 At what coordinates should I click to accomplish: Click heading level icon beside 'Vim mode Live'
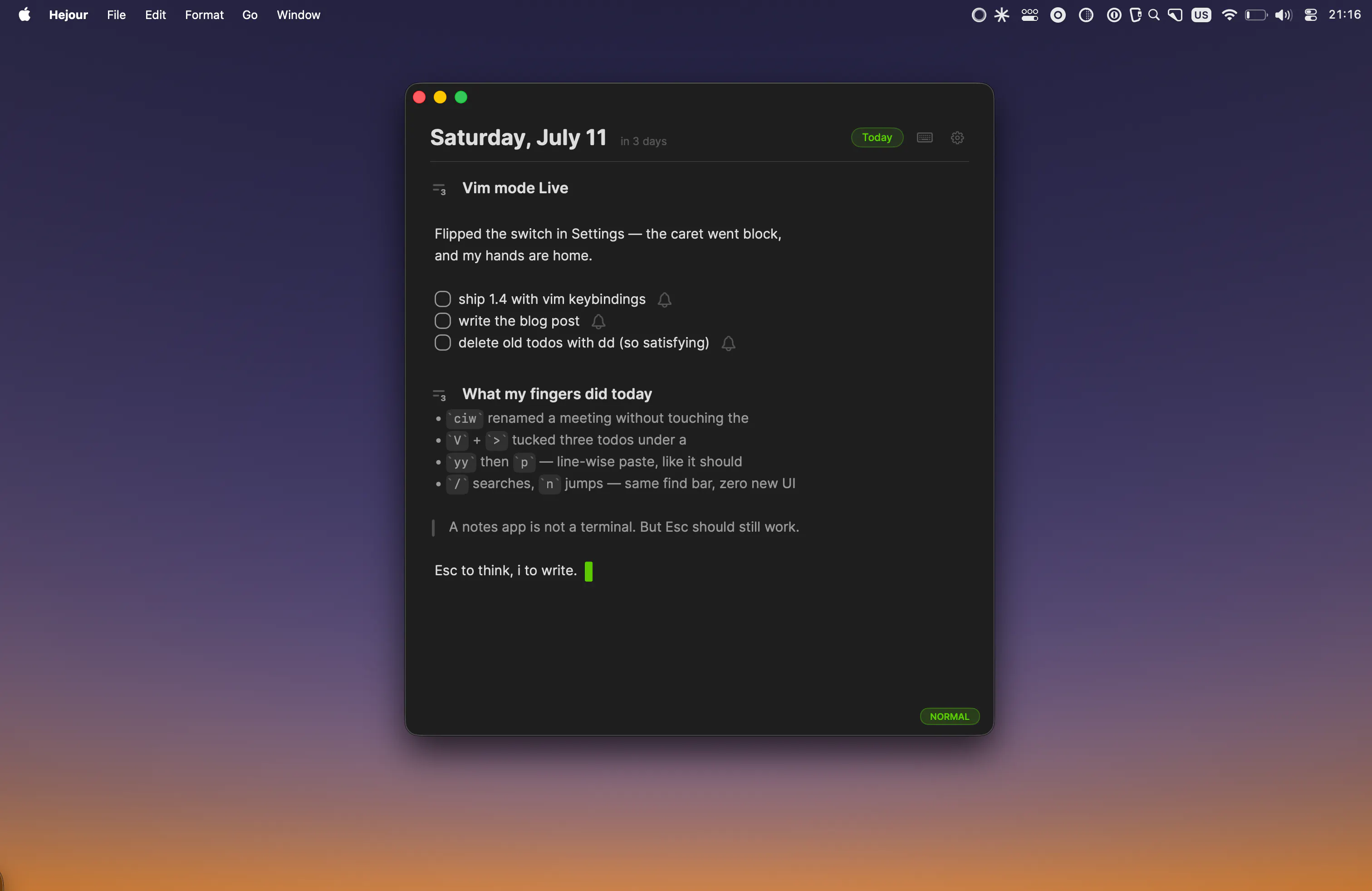click(439, 189)
